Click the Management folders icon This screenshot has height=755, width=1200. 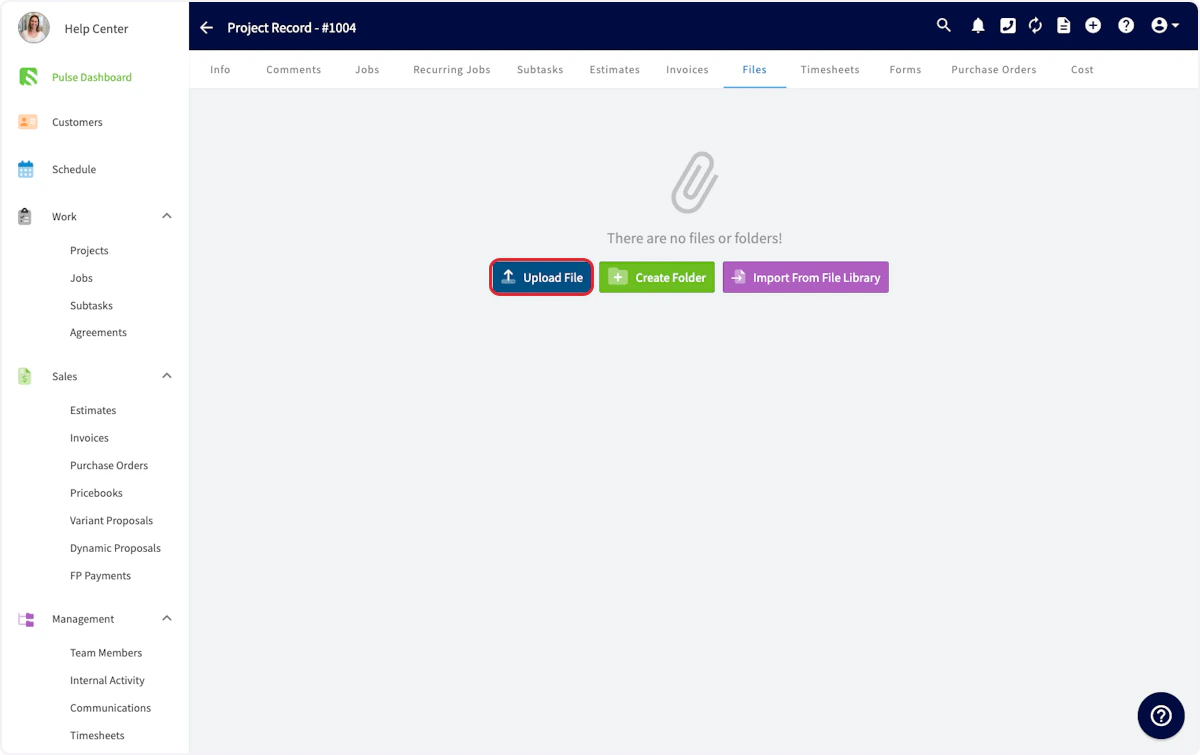point(26,619)
